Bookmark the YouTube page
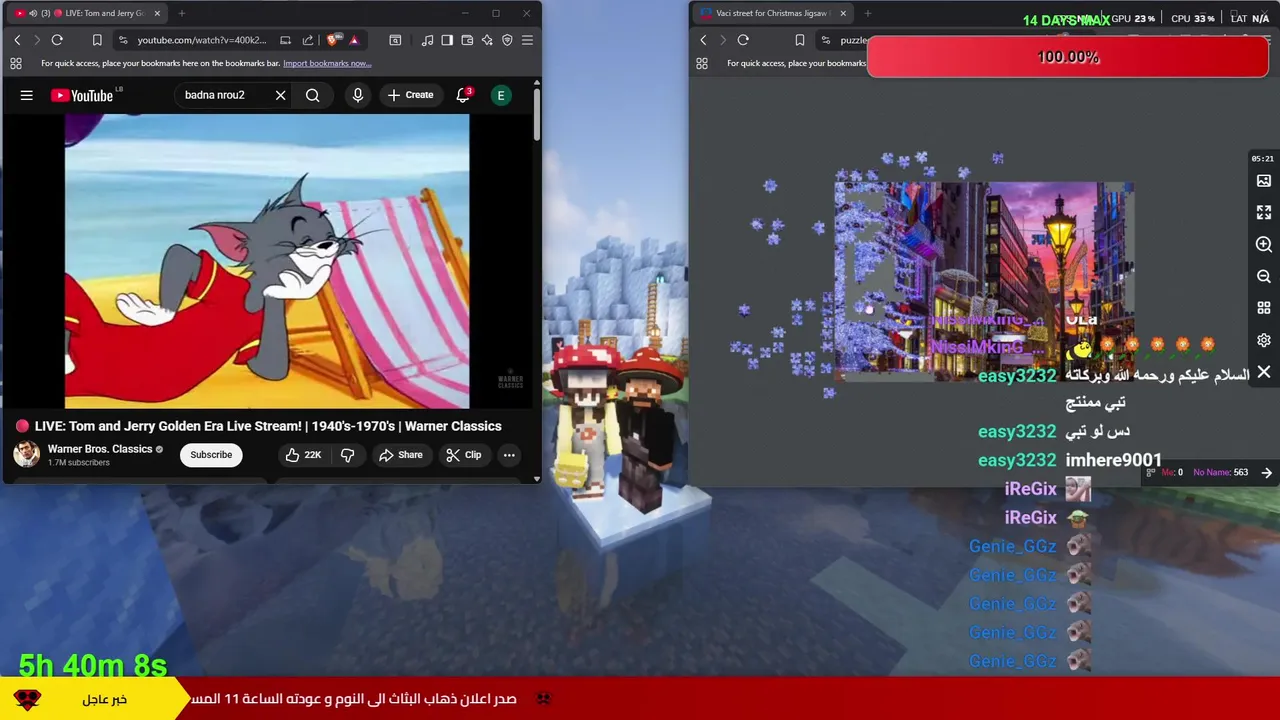This screenshot has height=720, width=1280. [97, 40]
